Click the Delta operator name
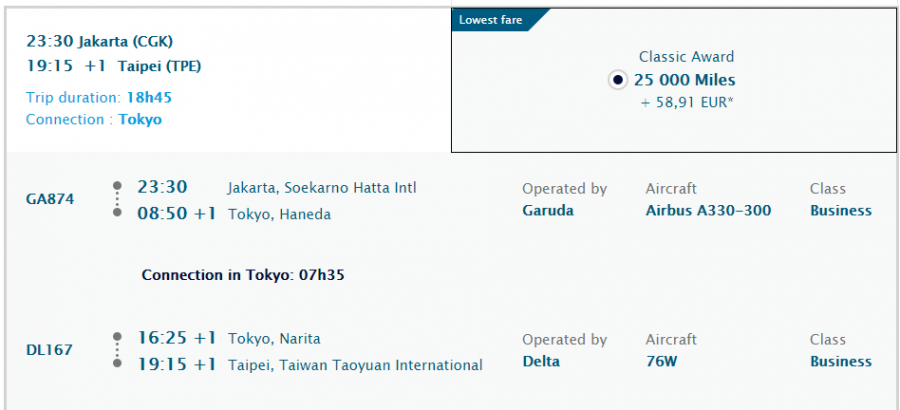 point(541,362)
